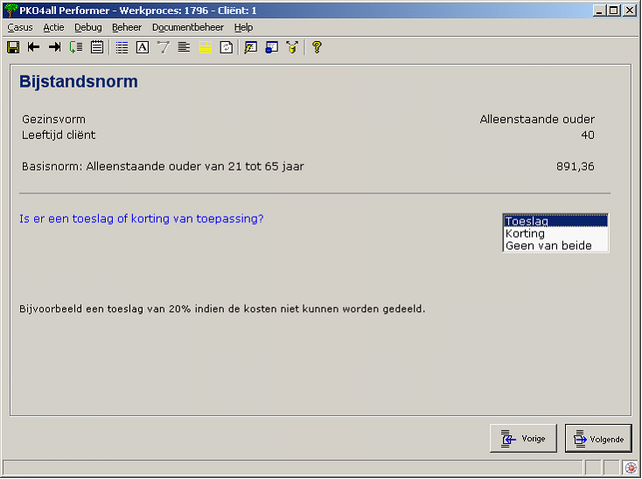The width and height of the screenshot is (642, 479).
Task: Select Toeslag in the list
Action: 556,221
